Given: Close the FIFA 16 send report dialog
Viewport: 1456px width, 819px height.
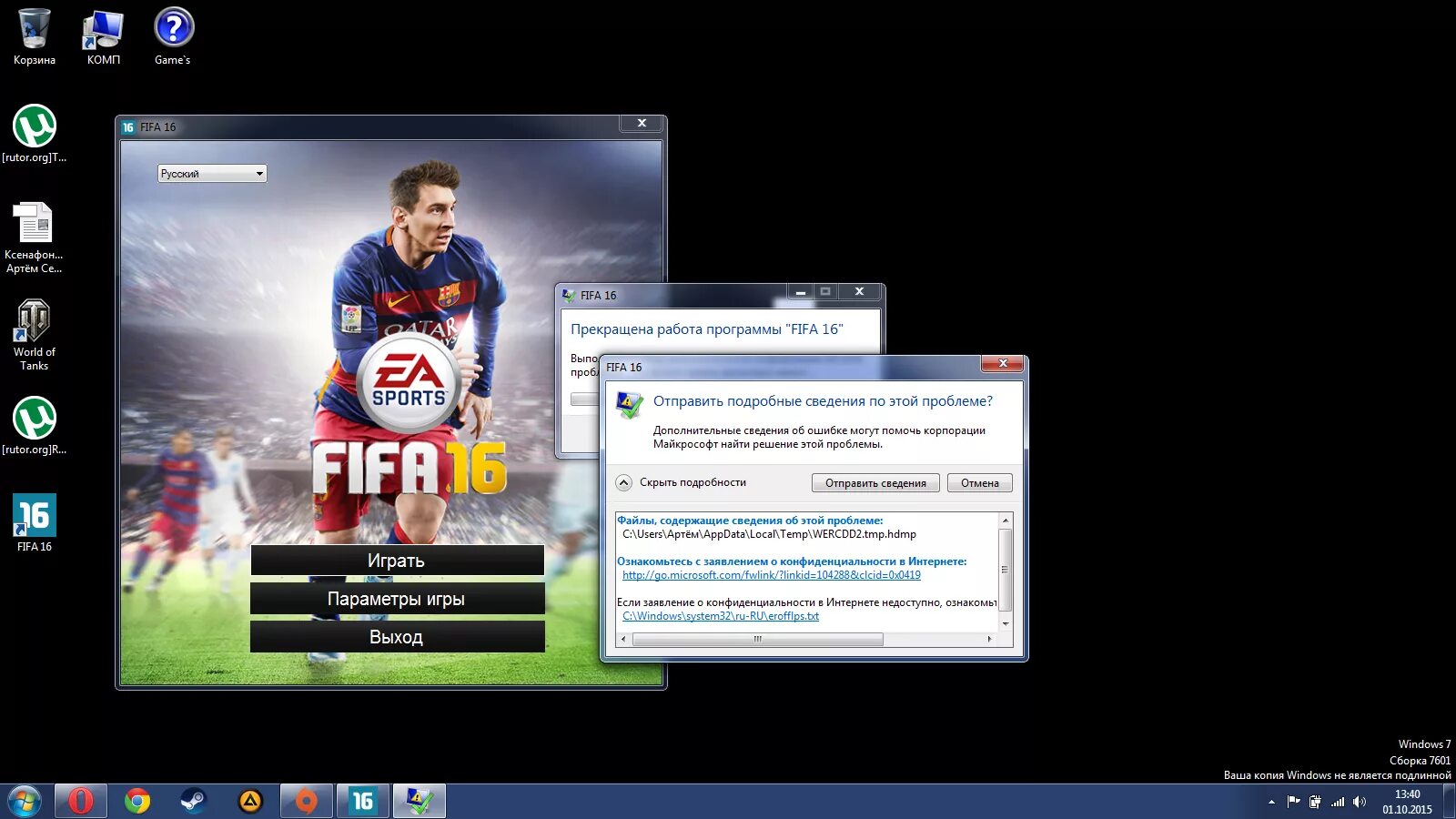Looking at the screenshot, I should [1003, 363].
